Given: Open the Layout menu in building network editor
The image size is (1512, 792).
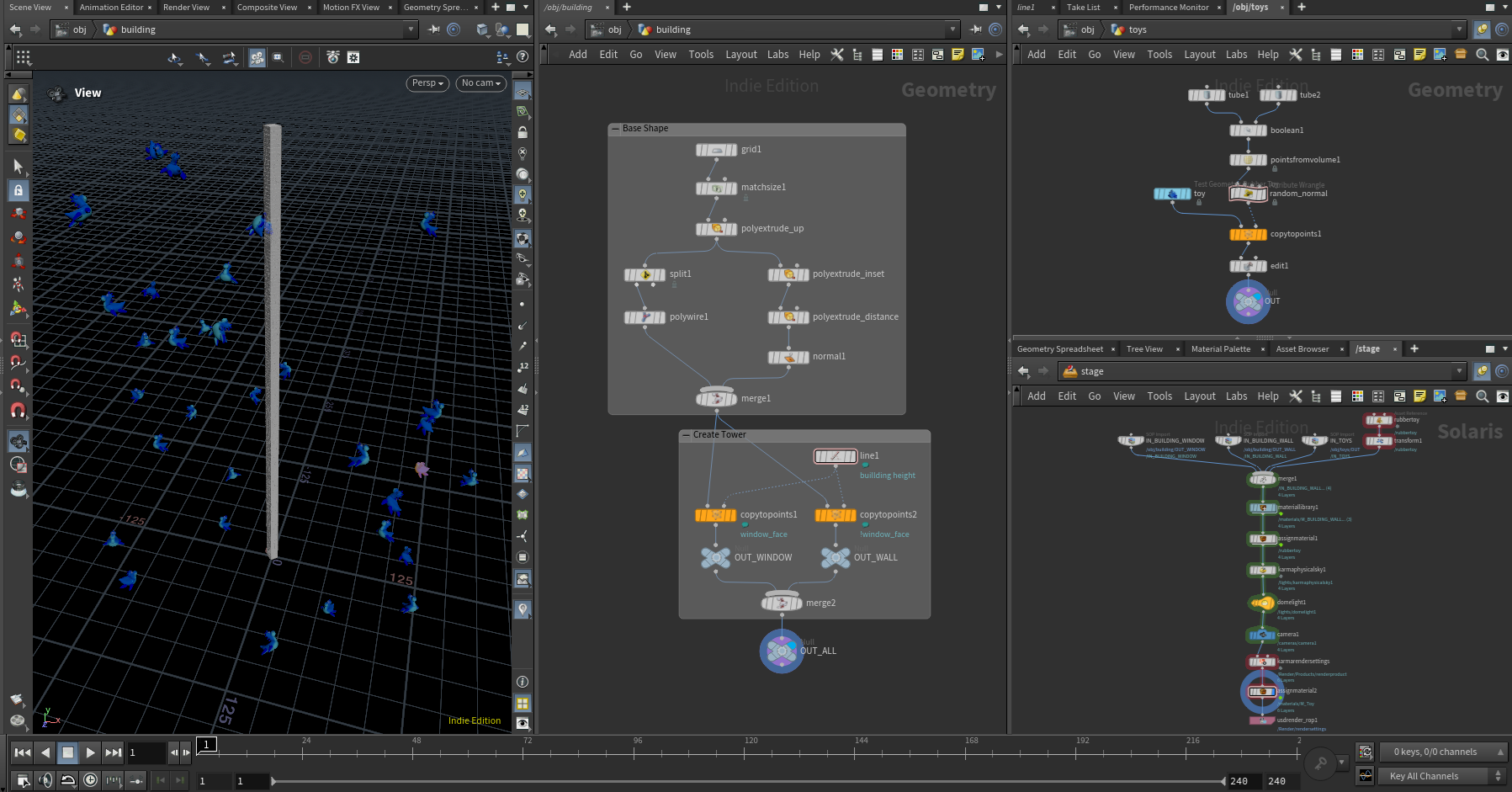Looking at the screenshot, I should pos(740,55).
